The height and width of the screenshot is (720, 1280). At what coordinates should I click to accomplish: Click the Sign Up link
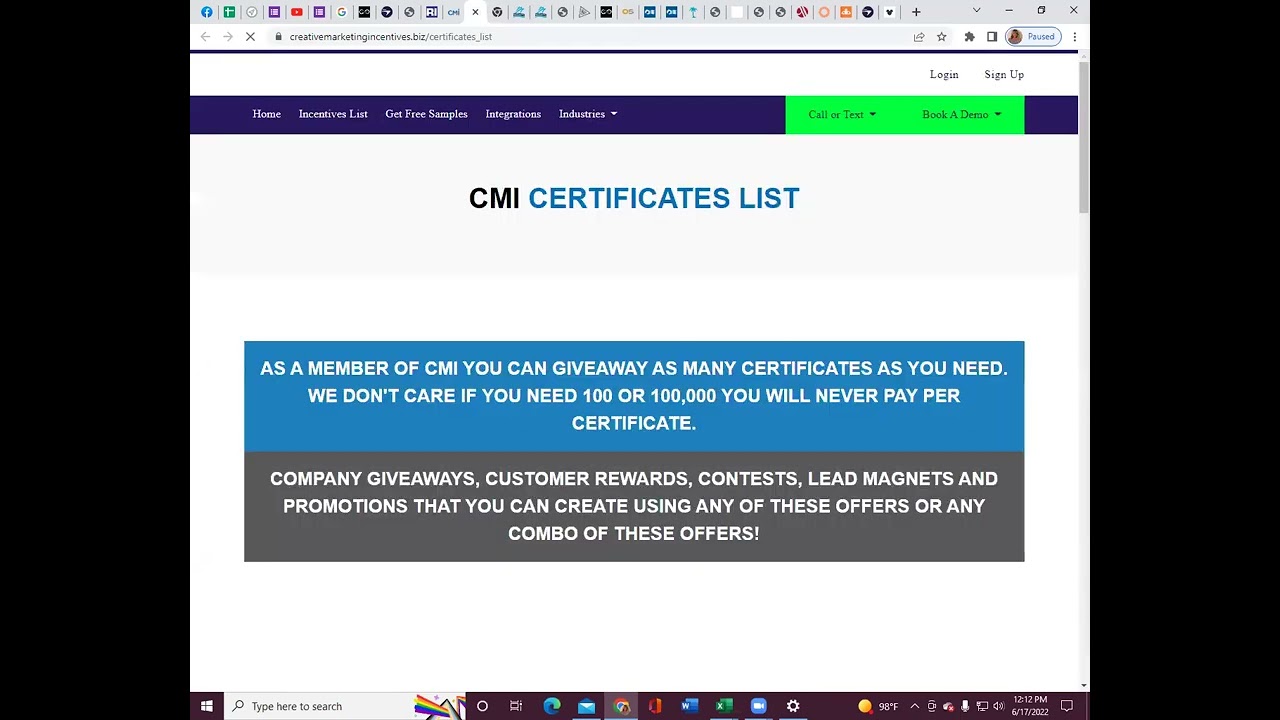1004,75
